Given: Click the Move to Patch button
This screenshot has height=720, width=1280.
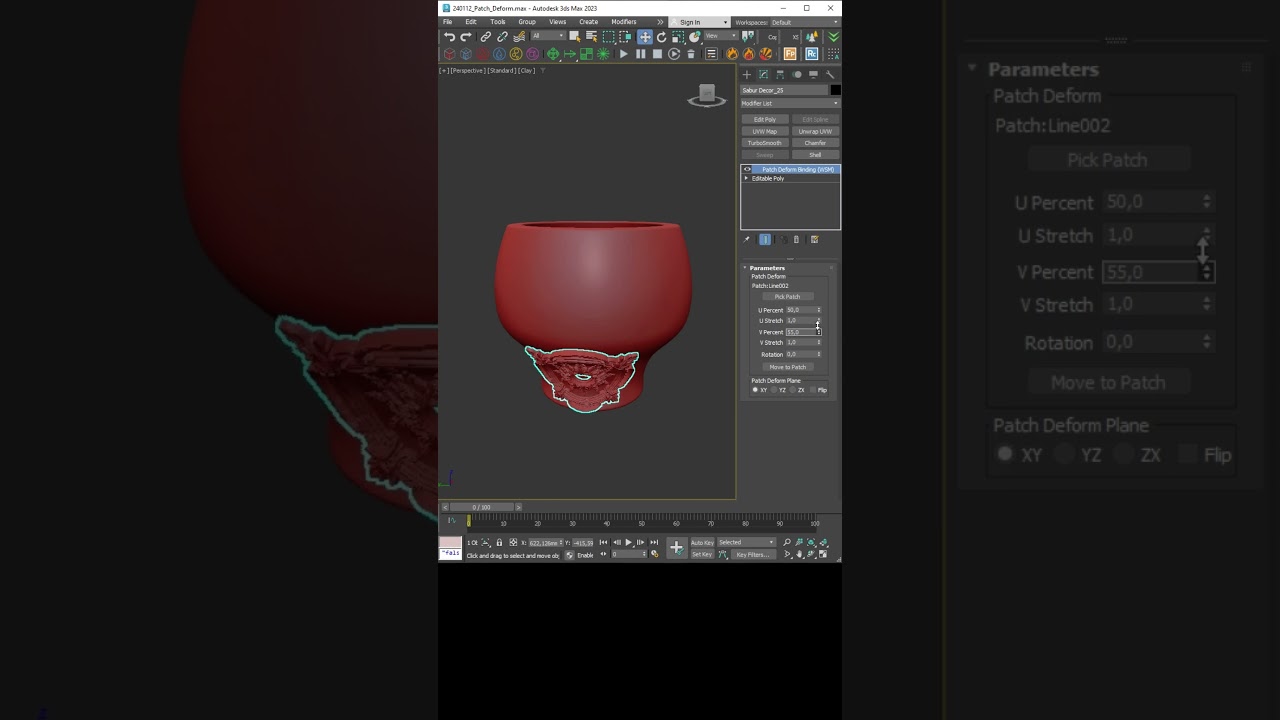Looking at the screenshot, I should coord(787,367).
